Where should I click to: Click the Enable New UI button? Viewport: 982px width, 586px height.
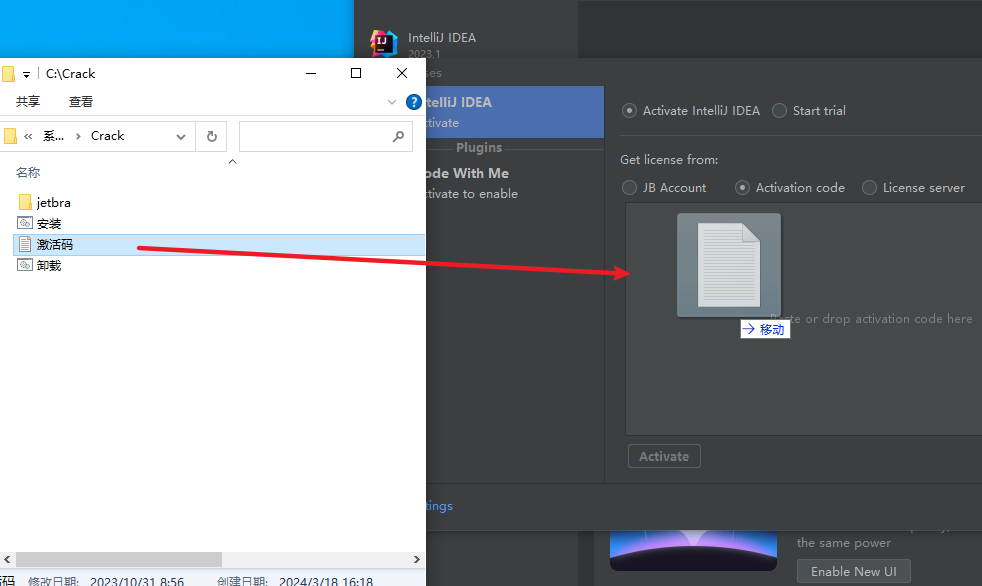(854, 572)
